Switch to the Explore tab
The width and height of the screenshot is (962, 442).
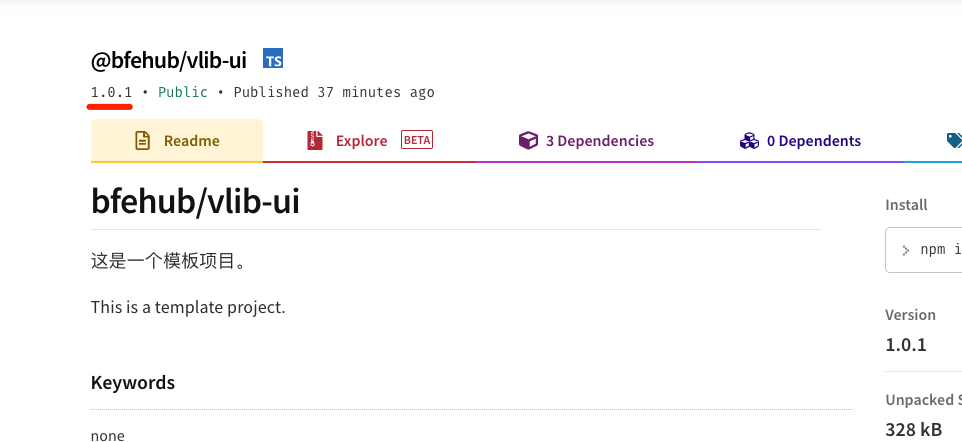(369, 141)
